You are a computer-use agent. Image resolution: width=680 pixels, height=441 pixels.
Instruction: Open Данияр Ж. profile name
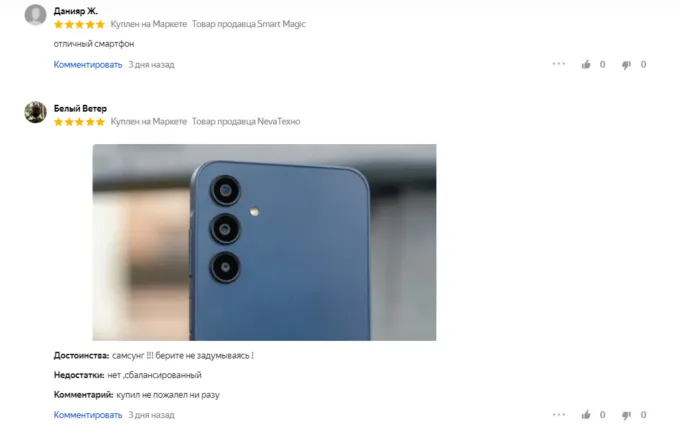click(75, 11)
